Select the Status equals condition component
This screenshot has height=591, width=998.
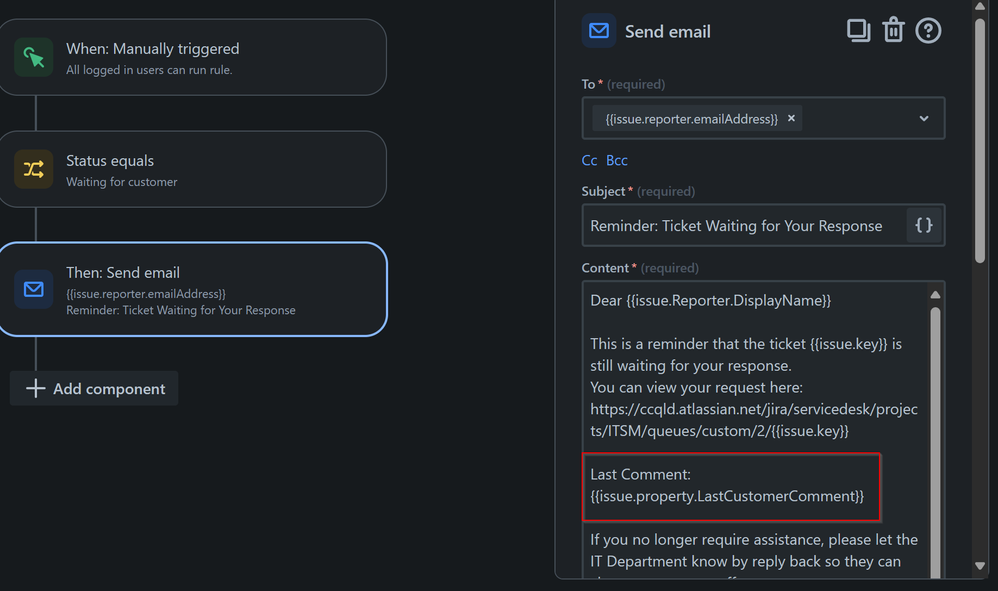point(195,168)
